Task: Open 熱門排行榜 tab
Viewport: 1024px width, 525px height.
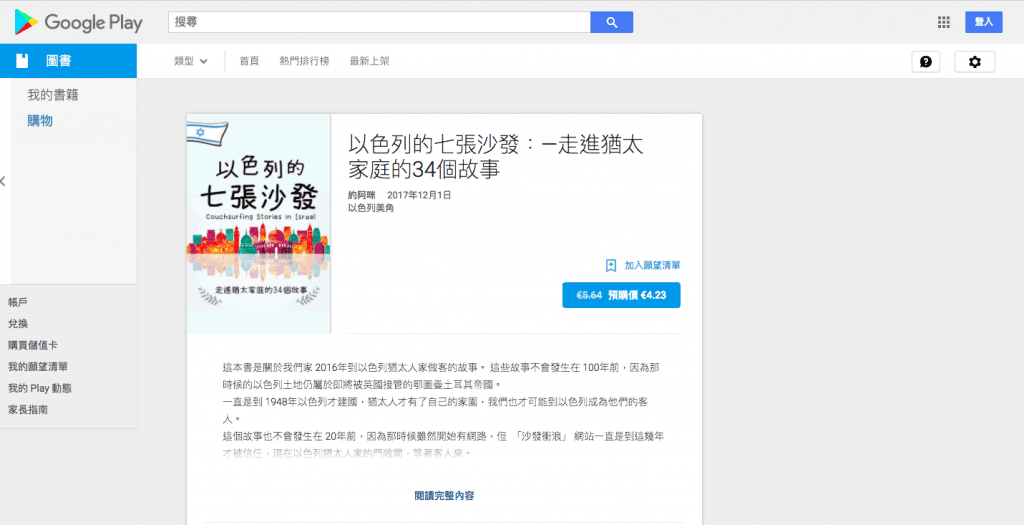Action: 304,61
